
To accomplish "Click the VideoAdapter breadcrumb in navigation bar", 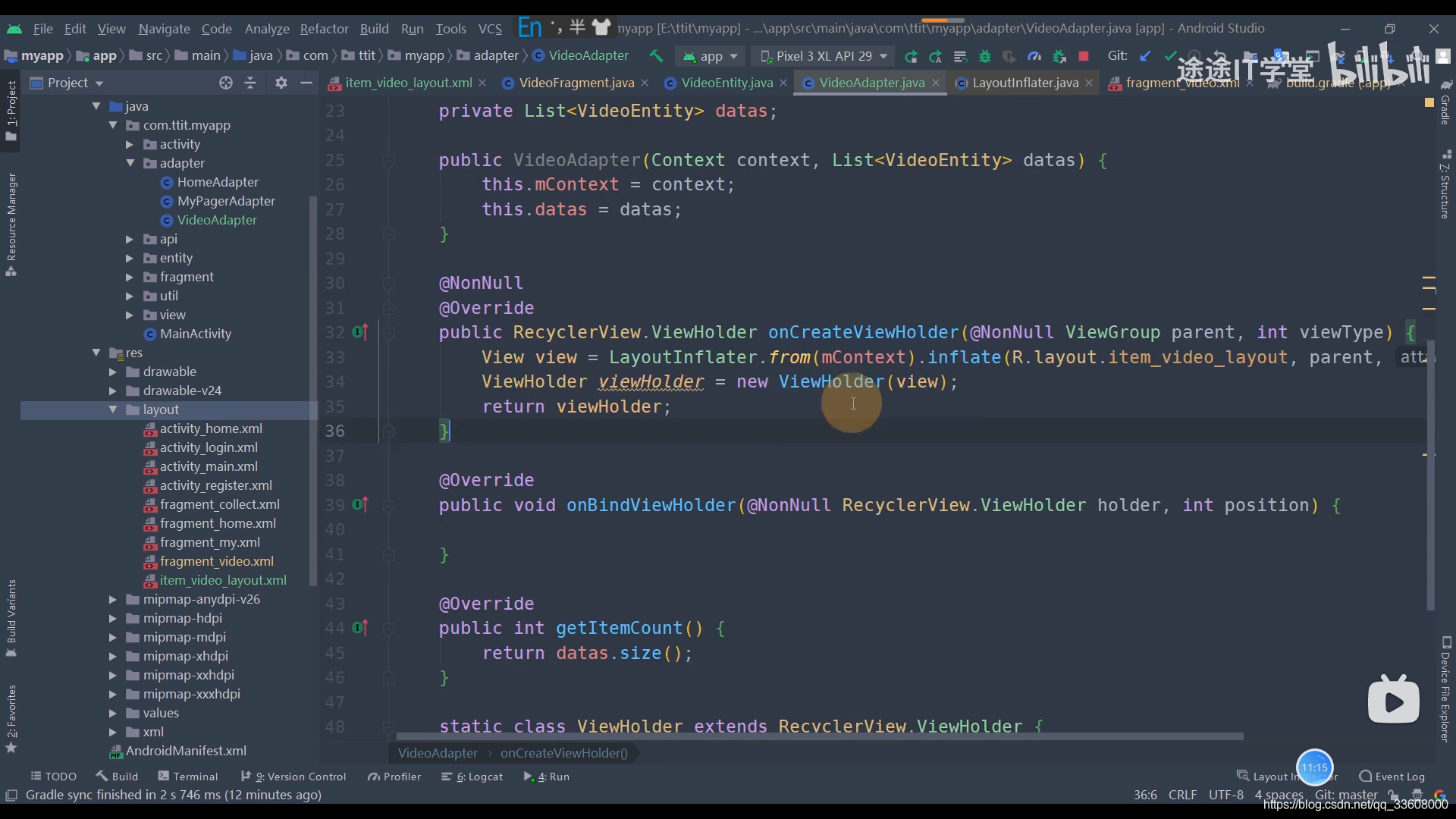I will pyautogui.click(x=581, y=56).
